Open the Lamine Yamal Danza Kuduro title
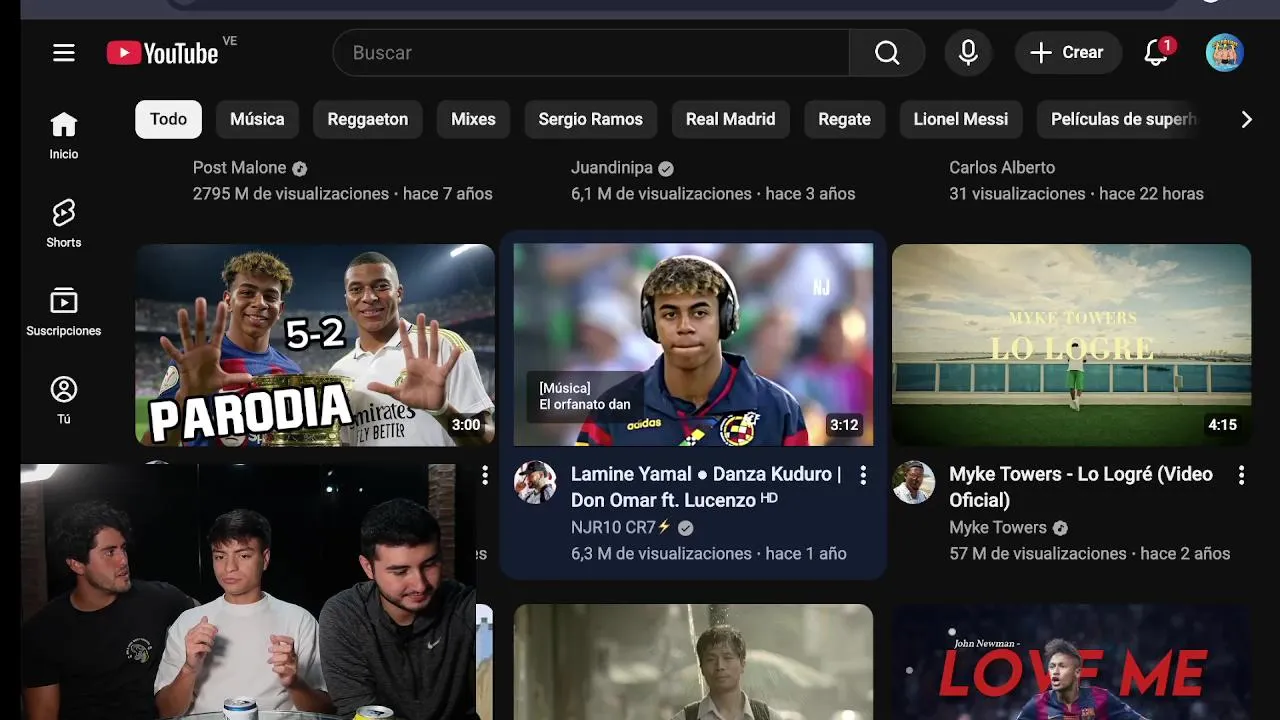The width and height of the screenshot is (1280, 720). tap(706, 487)
